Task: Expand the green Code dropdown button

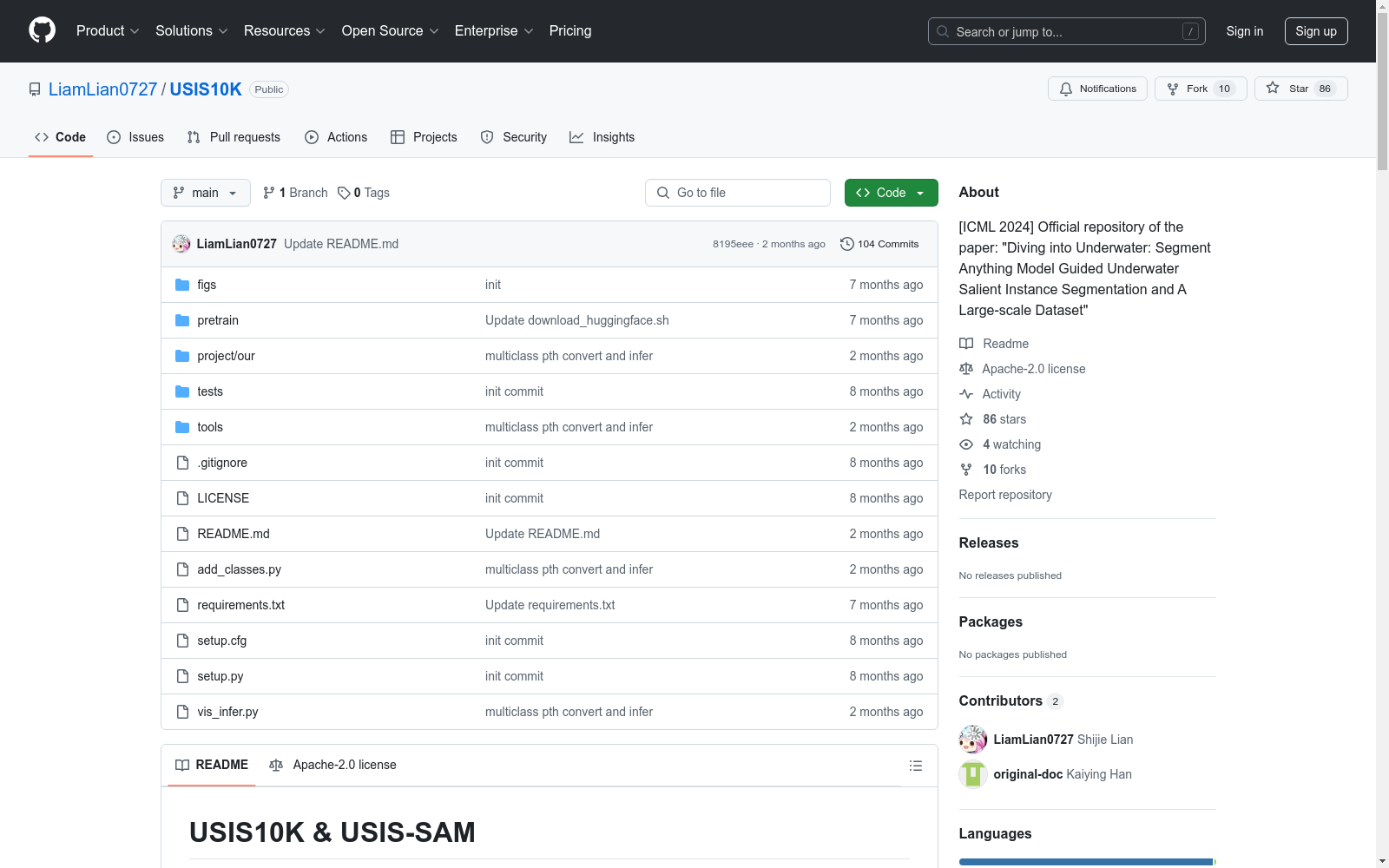Action: click(x=892, y=193)
